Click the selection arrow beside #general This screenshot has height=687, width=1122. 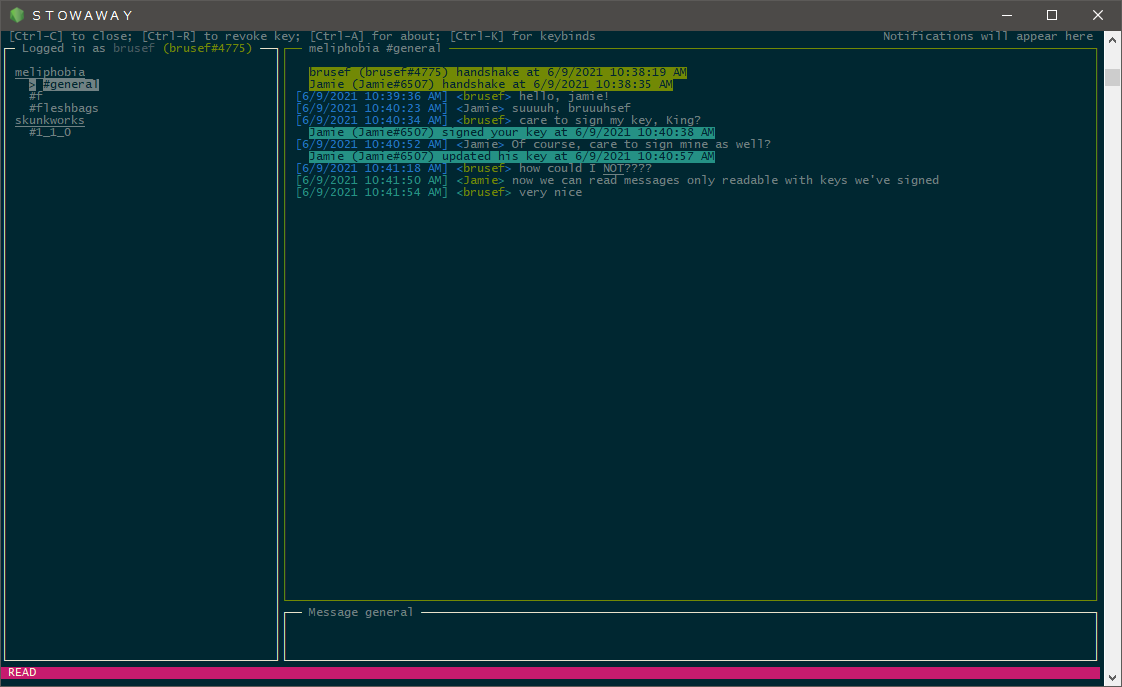tap(32, 85)
